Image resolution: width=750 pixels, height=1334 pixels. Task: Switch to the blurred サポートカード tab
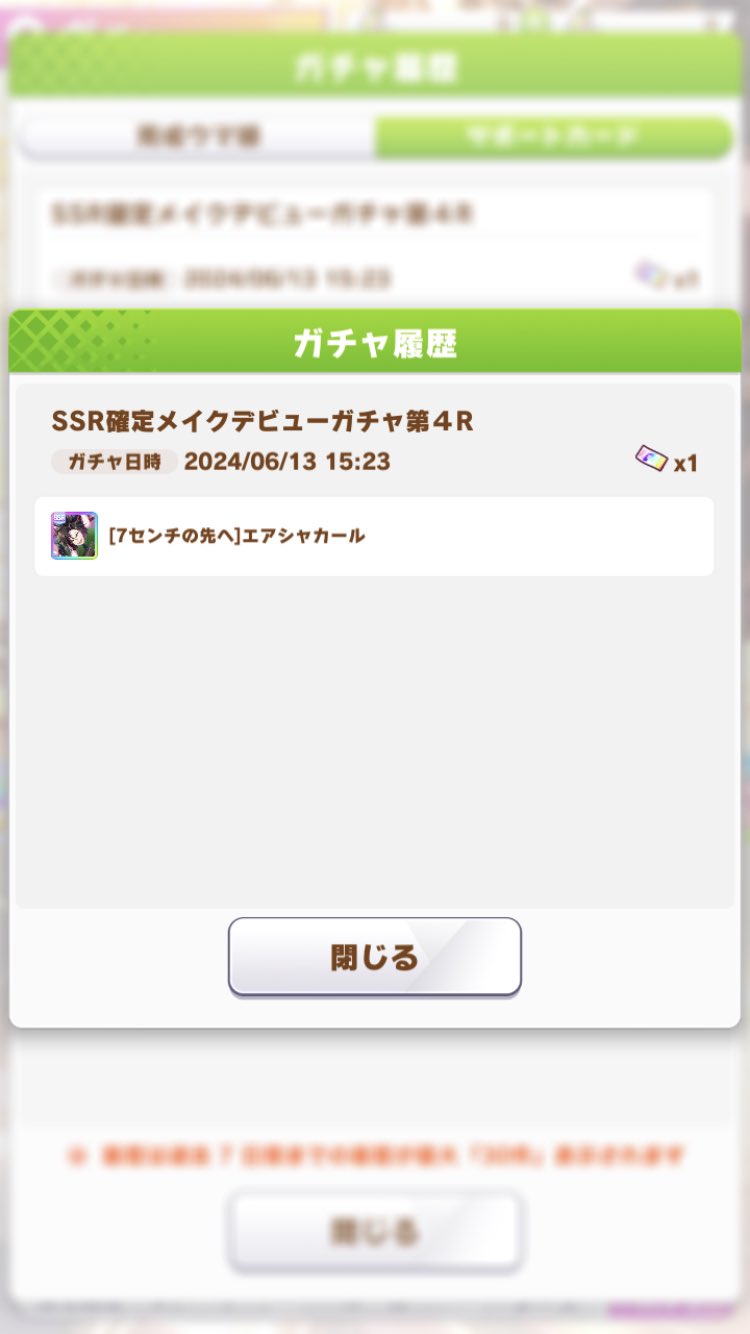[554, 137]
